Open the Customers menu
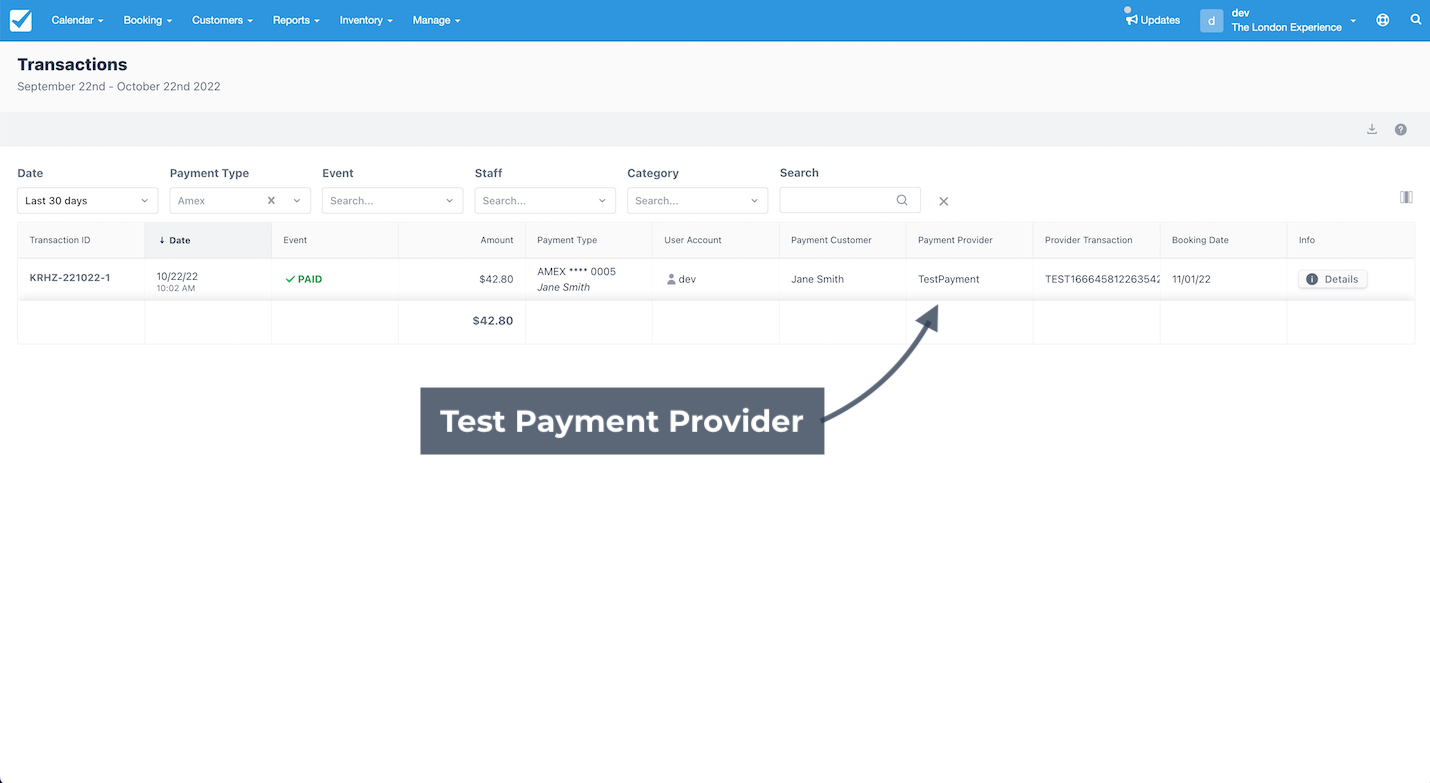Image resolution: width=1430 pixels, height=783 pixels. coord(222,20)
